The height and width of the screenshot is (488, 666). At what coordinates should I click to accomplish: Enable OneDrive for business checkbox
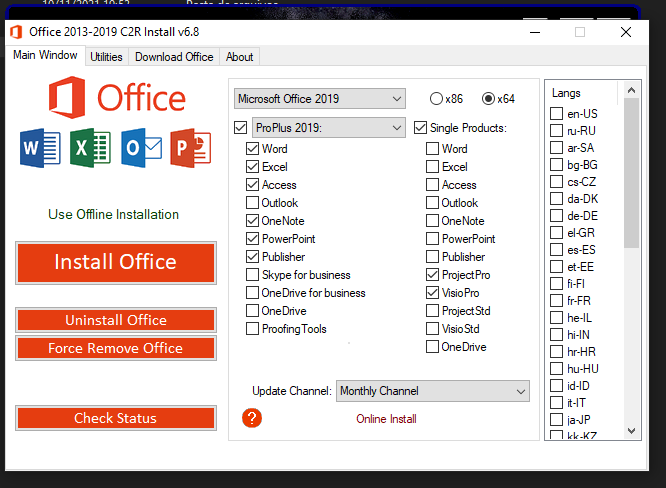pos(252,293)
